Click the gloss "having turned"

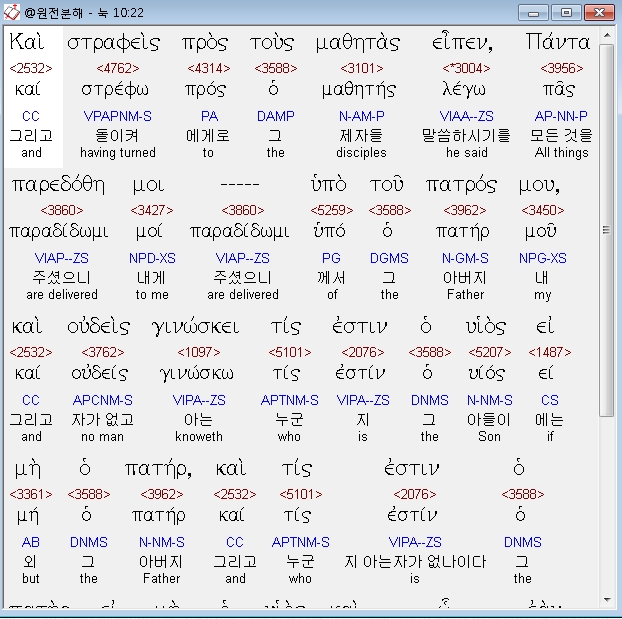coord(118,152)
